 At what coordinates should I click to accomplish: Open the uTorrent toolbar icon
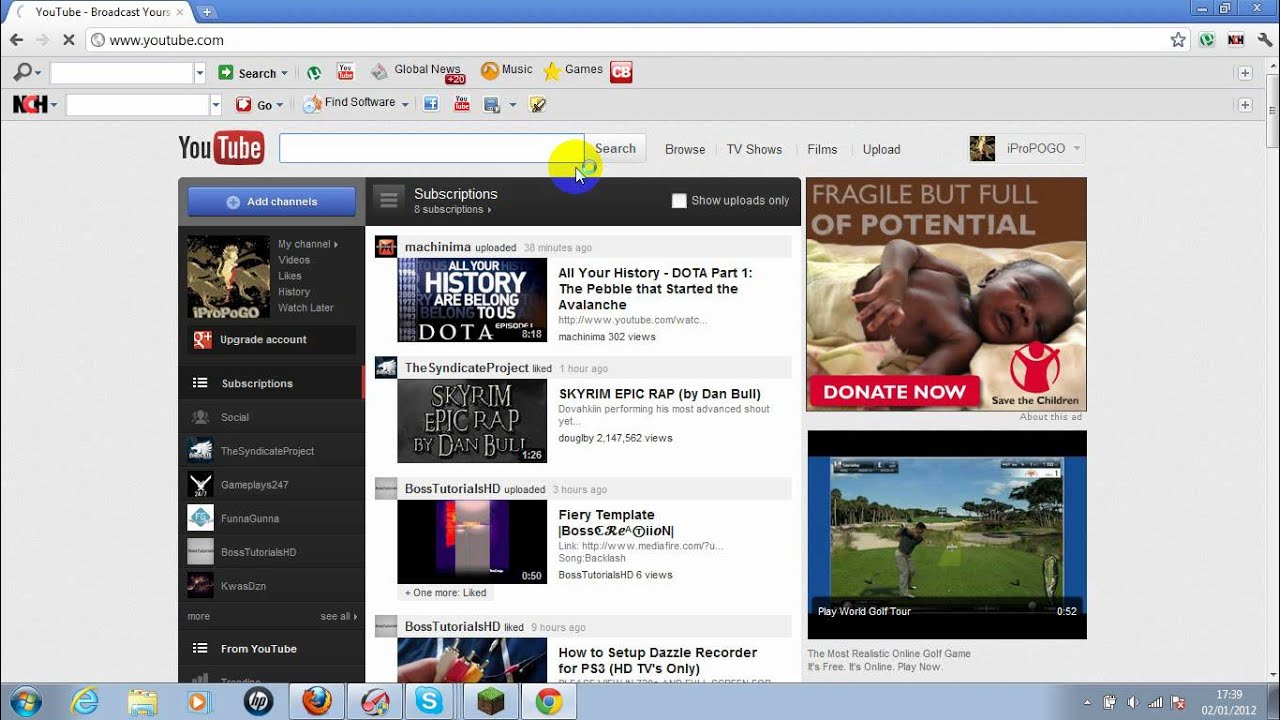314,72
